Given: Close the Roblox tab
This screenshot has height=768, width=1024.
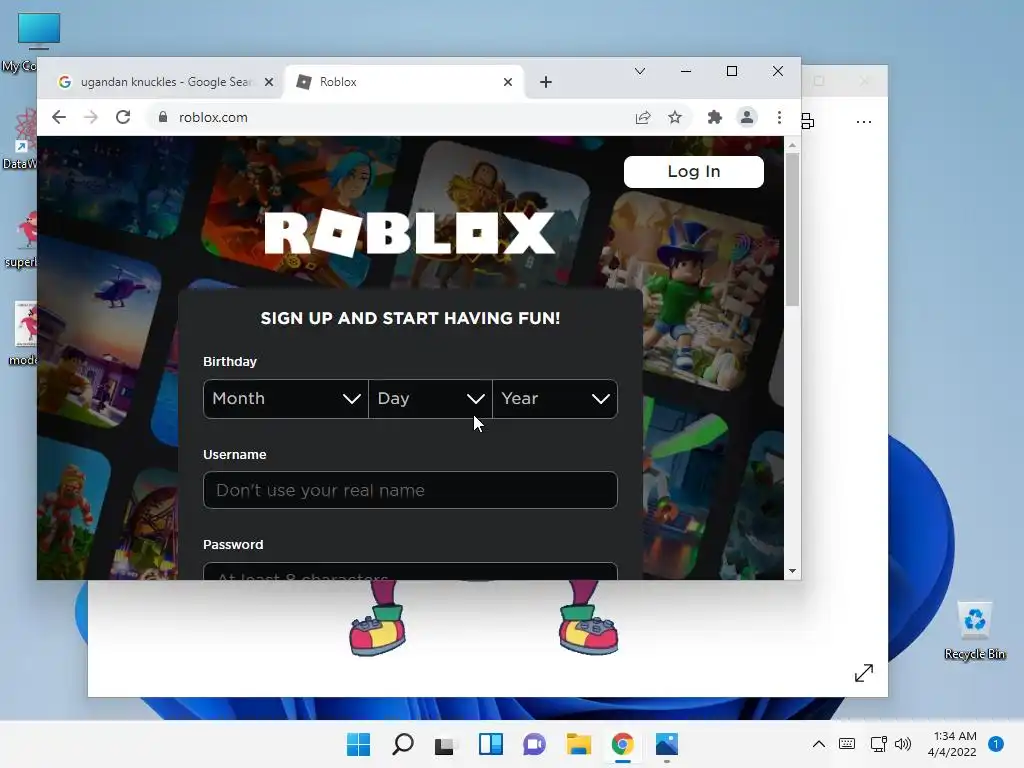Looking at the screenshot, I should (x=508, y=82).
